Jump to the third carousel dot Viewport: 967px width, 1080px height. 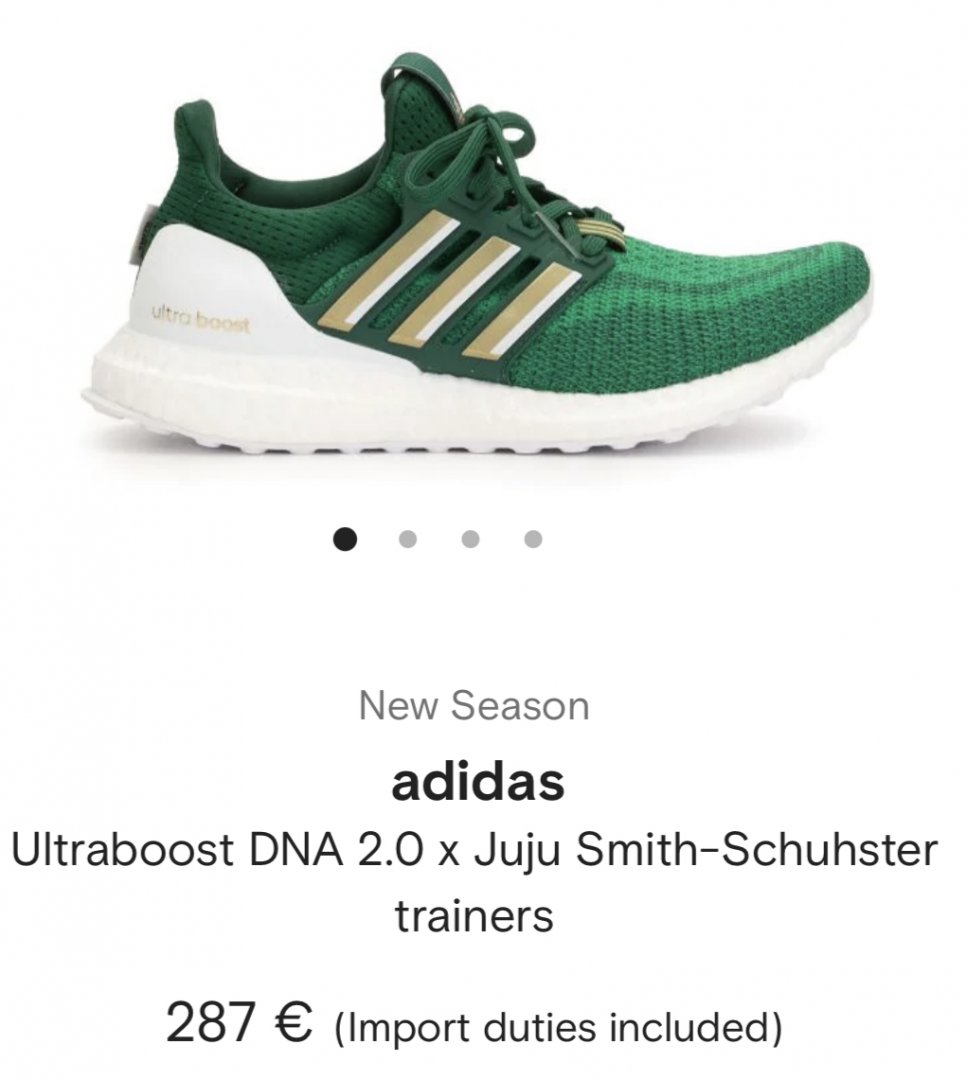(x=470, y=539)
